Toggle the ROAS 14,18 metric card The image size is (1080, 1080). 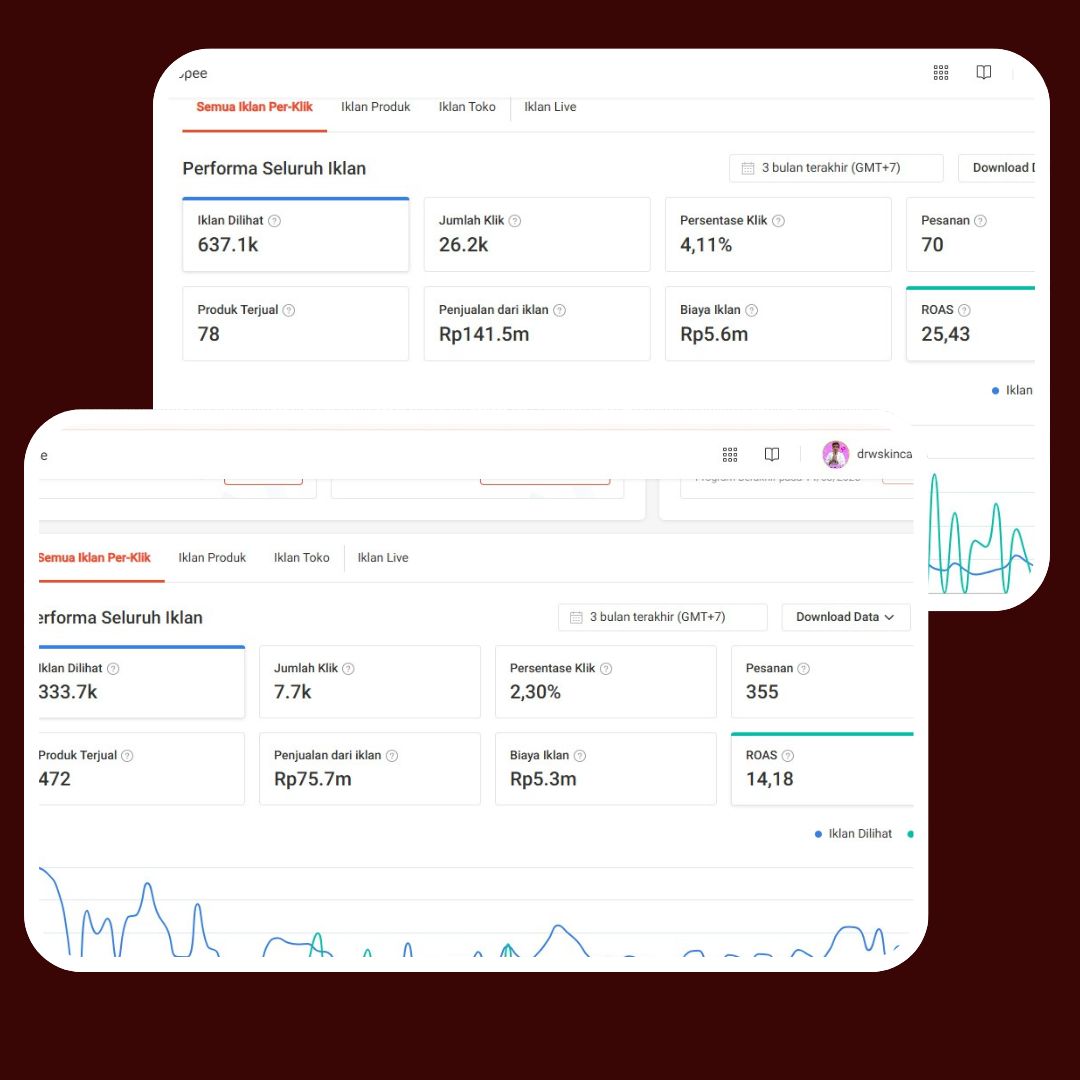(822, 768)
